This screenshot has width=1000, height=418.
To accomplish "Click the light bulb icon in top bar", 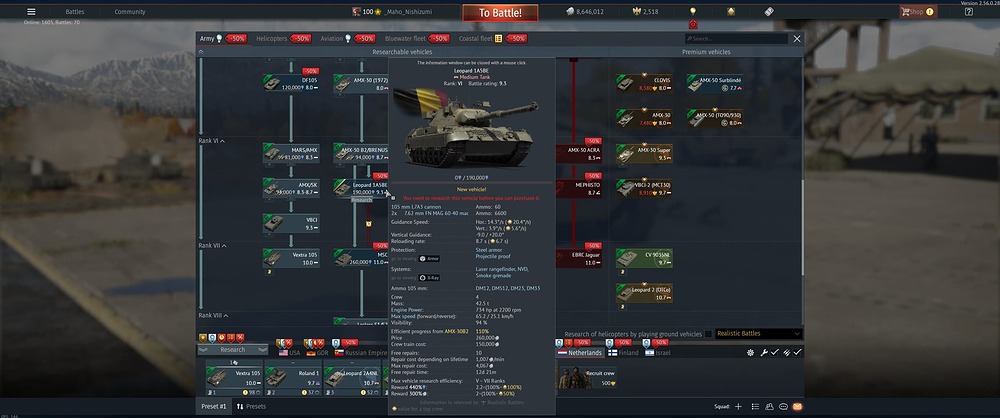I will coord(693,11).
